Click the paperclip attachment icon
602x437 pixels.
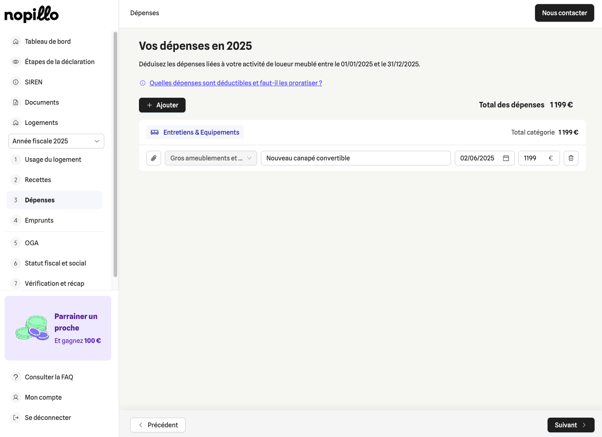[153, 158]
